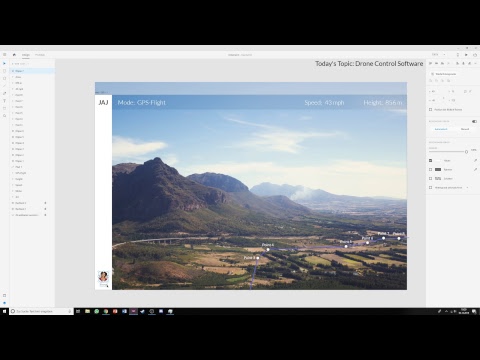The height and width of the screenshot is (360, 480).
Task: Select the Artboard tool
Action: coord(4,108)
